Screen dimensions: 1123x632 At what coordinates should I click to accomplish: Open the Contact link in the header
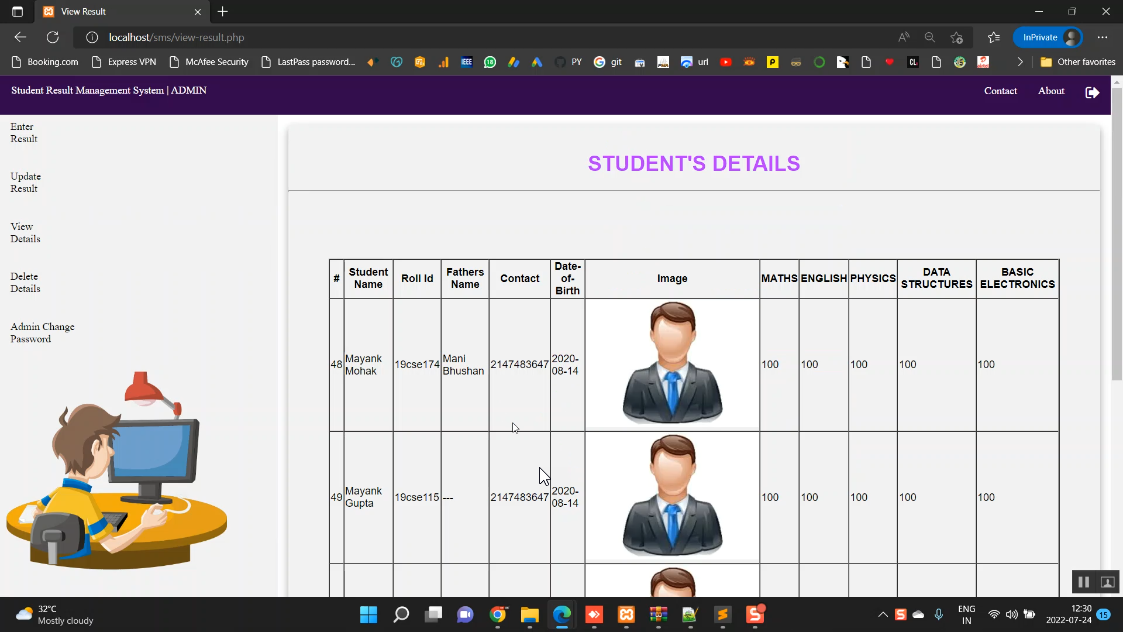[1000, 91]
